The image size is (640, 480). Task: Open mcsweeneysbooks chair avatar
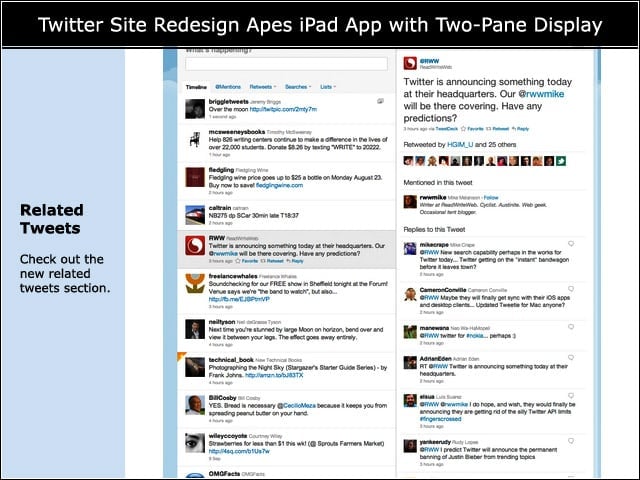195,139
